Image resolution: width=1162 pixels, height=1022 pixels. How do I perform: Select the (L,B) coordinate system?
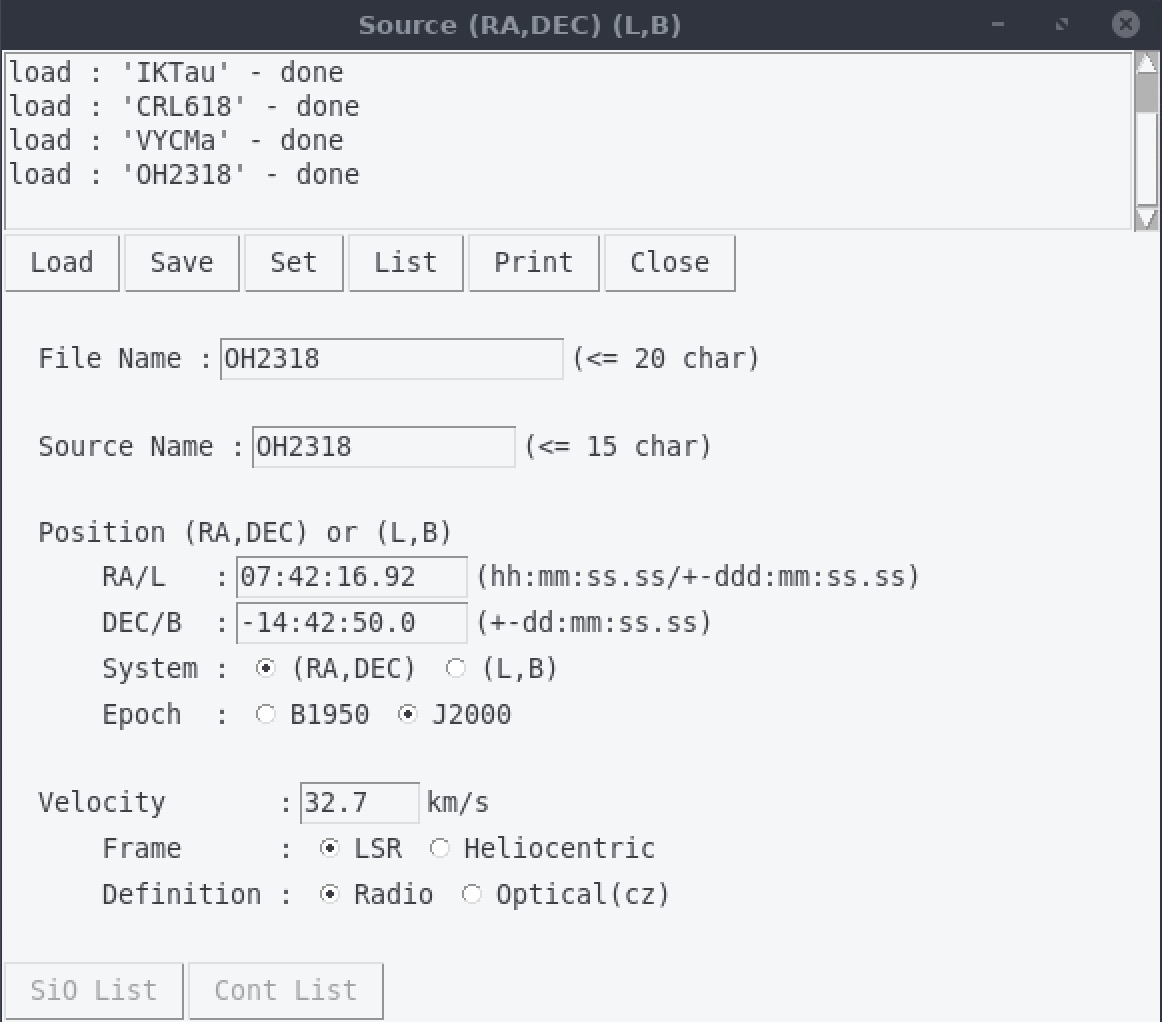click(456, 669)
